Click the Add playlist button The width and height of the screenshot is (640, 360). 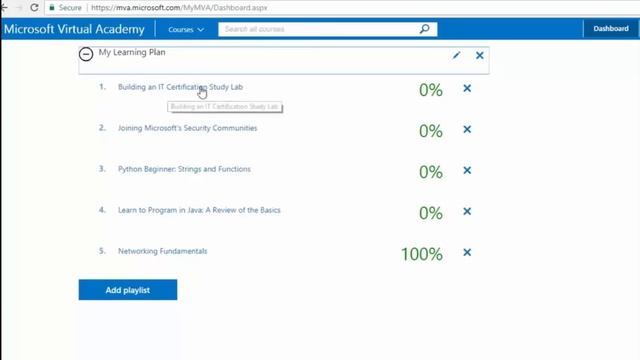click(x=128, y=290)
